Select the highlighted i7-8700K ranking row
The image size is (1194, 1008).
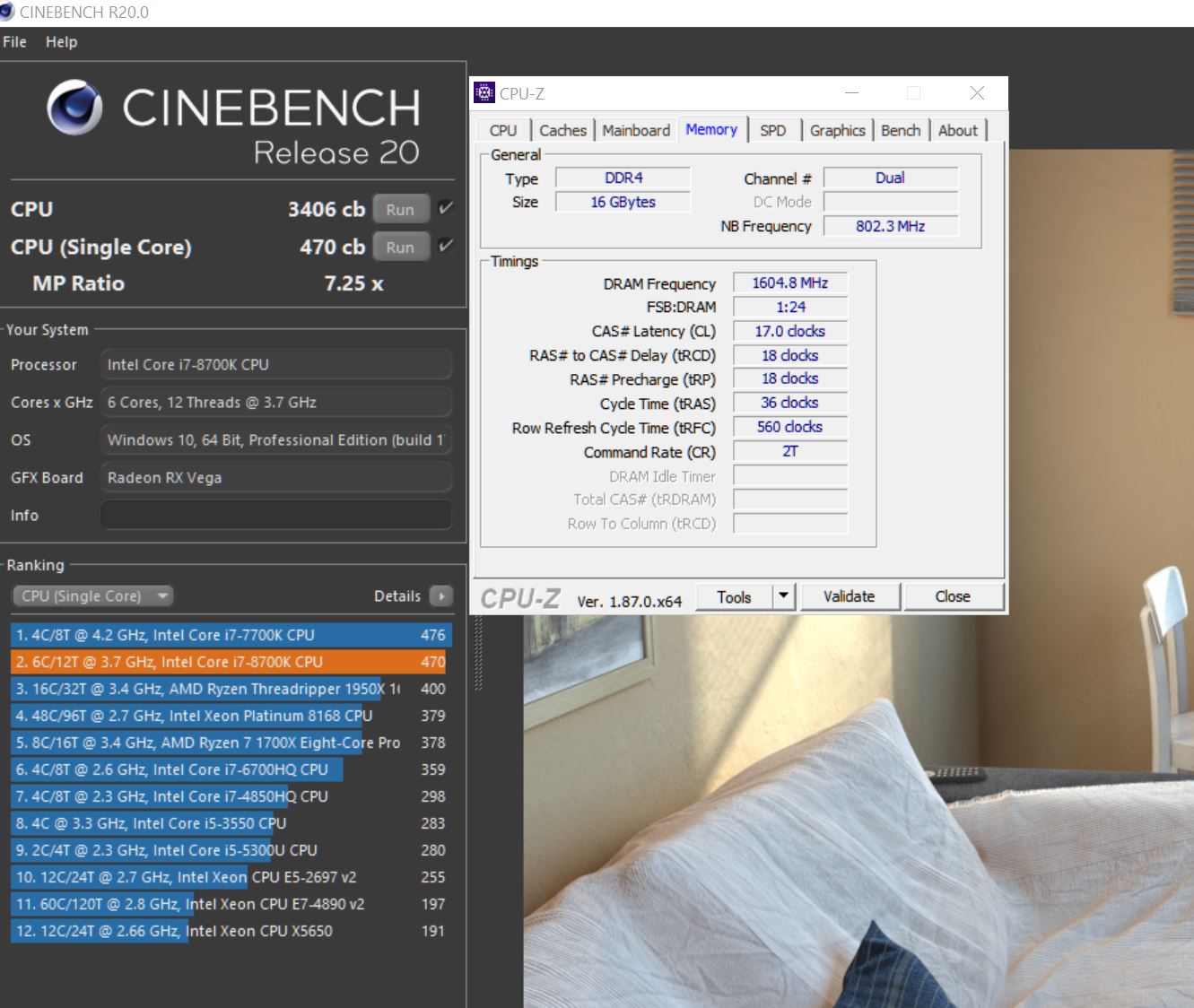pos(231,662)
